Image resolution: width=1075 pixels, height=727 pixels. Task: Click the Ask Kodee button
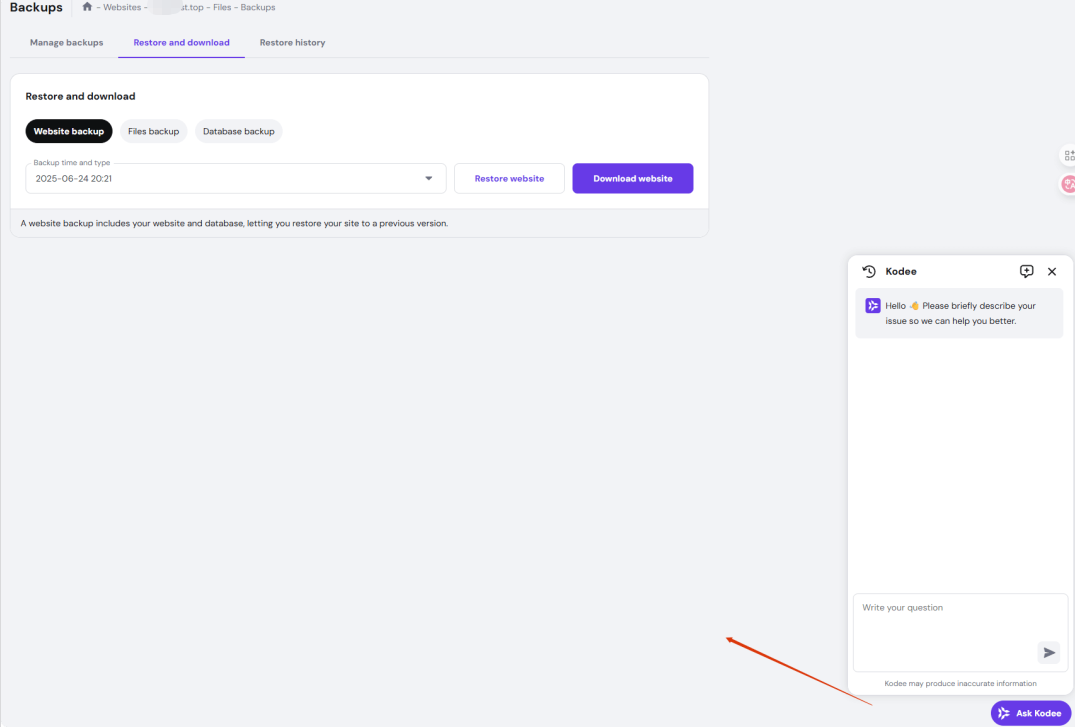pos(1030,713)
